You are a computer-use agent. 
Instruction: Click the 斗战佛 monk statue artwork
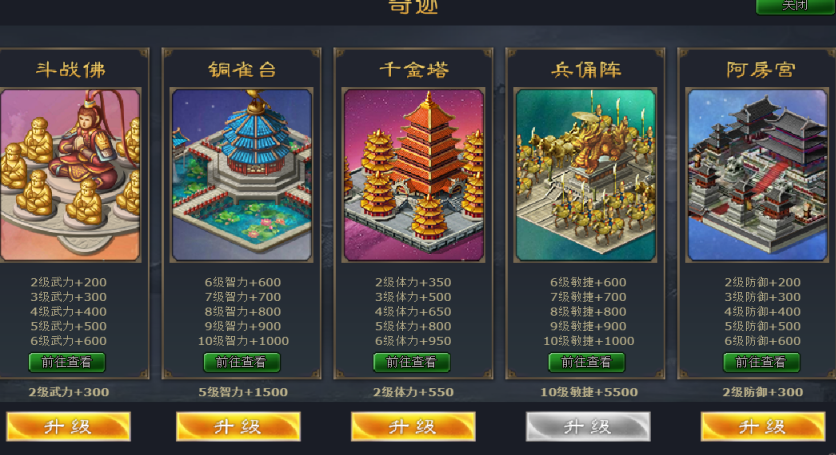[70, 175]
